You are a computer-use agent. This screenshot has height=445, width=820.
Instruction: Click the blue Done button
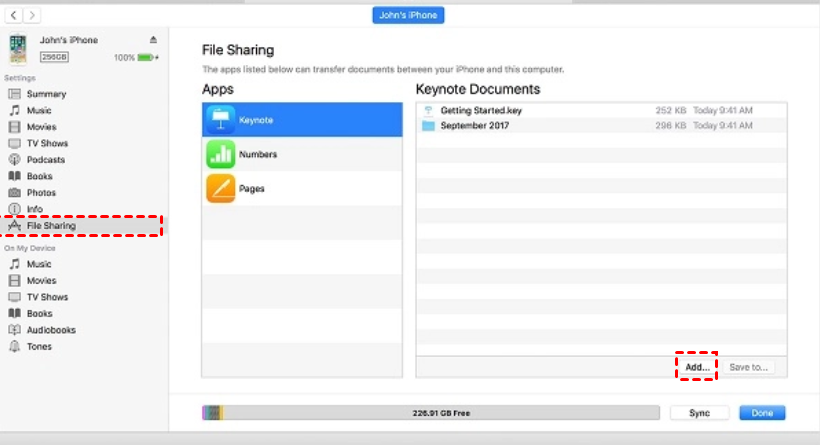[x=762, y=413]
